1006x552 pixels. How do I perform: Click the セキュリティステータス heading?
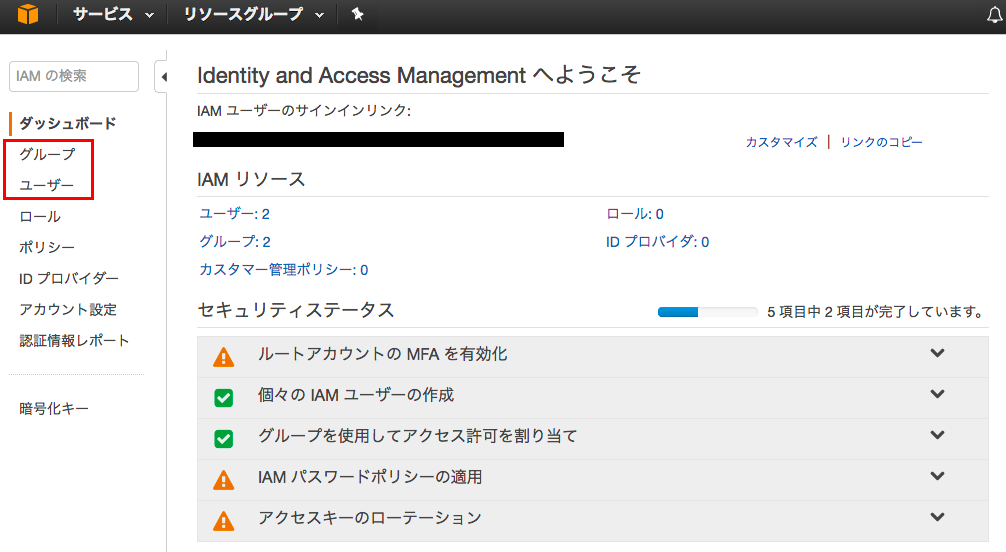(x=296, y=310)
